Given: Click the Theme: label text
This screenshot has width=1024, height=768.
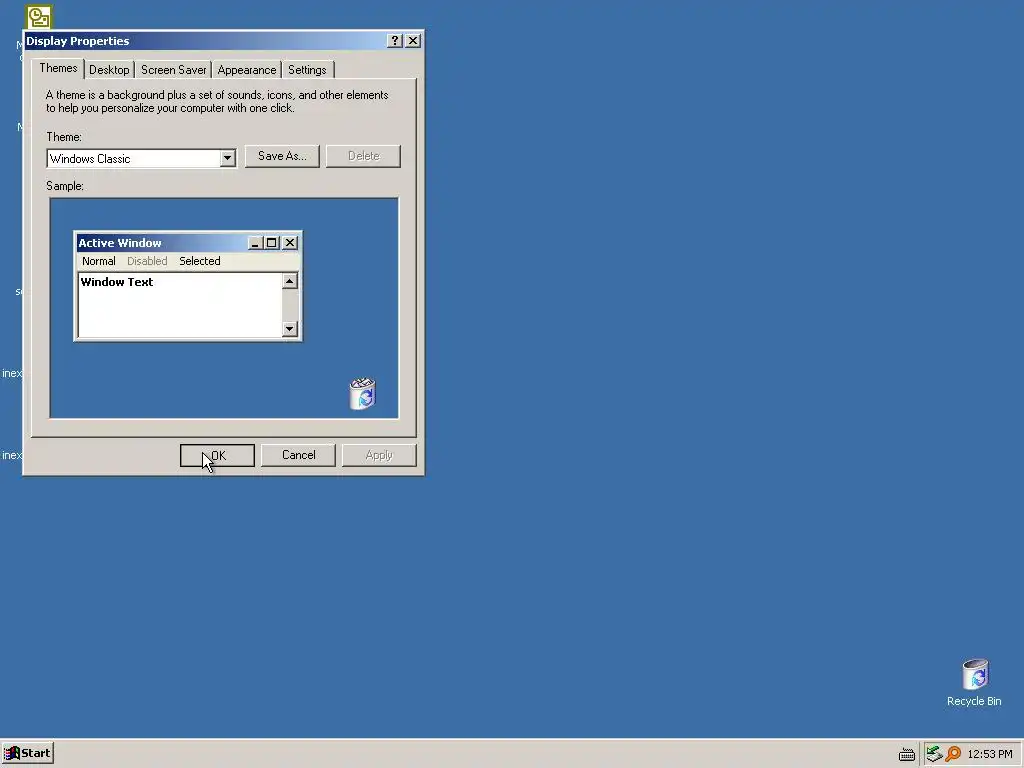Looking at the screenshot, I should tap(64, 137).
